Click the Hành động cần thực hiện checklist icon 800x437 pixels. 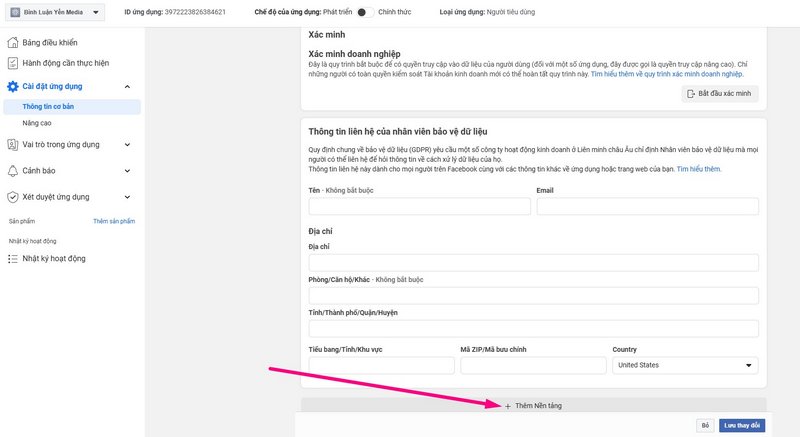[13, 63]
